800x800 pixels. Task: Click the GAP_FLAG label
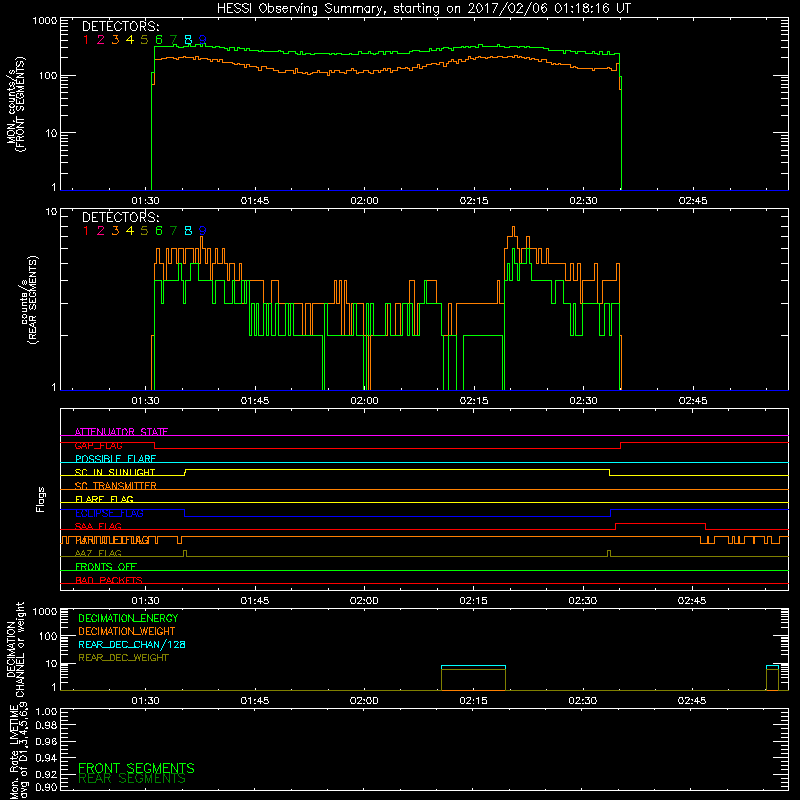(99, 445)
